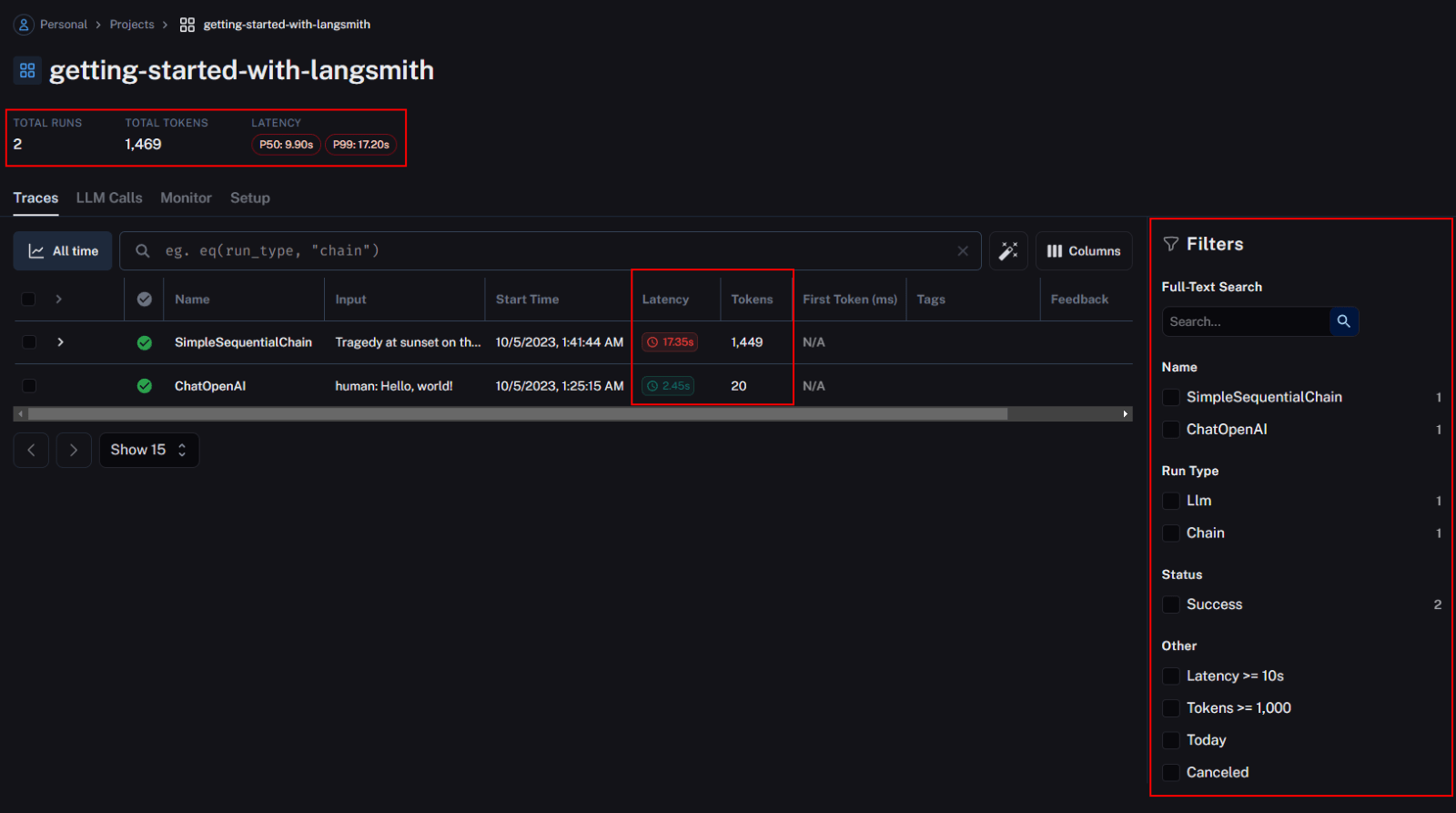This screenshot has height=813, width=1456.
Task: Go to next page of traces
Action: pos(74,450)
